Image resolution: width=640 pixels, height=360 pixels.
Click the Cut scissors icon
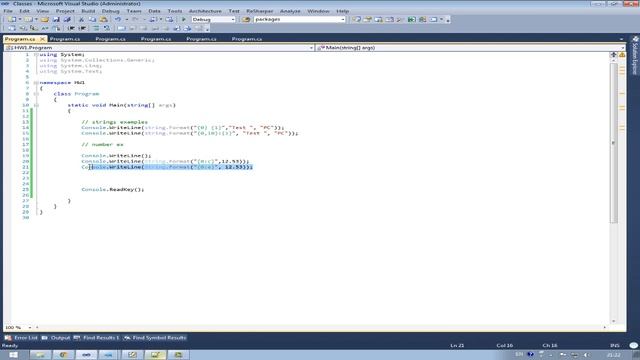pos(81,19)
